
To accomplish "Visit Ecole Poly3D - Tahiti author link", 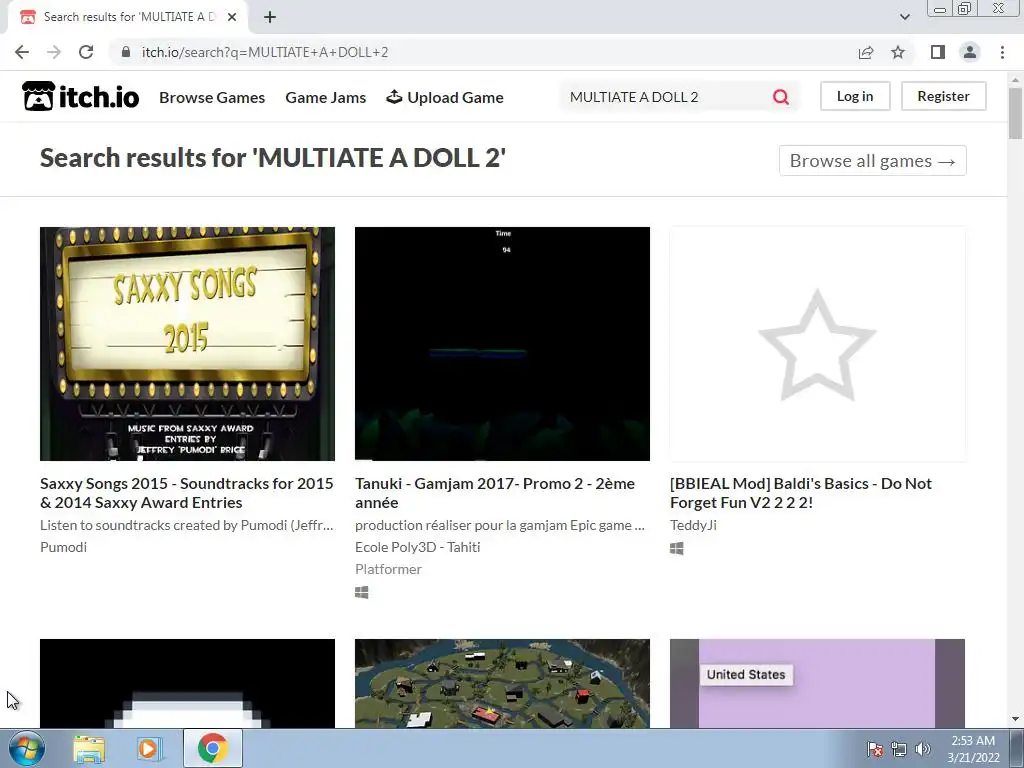I will (x=418, y=547).
